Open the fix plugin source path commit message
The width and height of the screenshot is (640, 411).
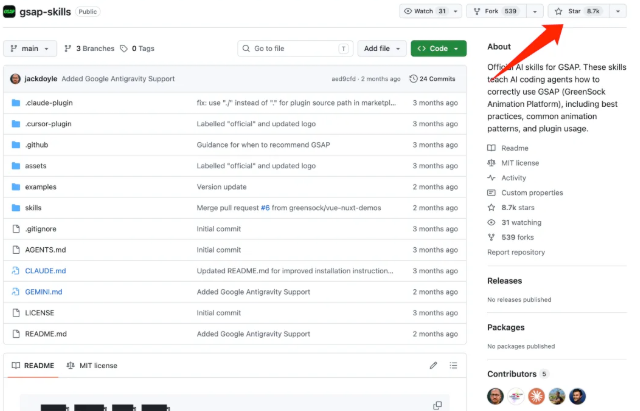296,103
